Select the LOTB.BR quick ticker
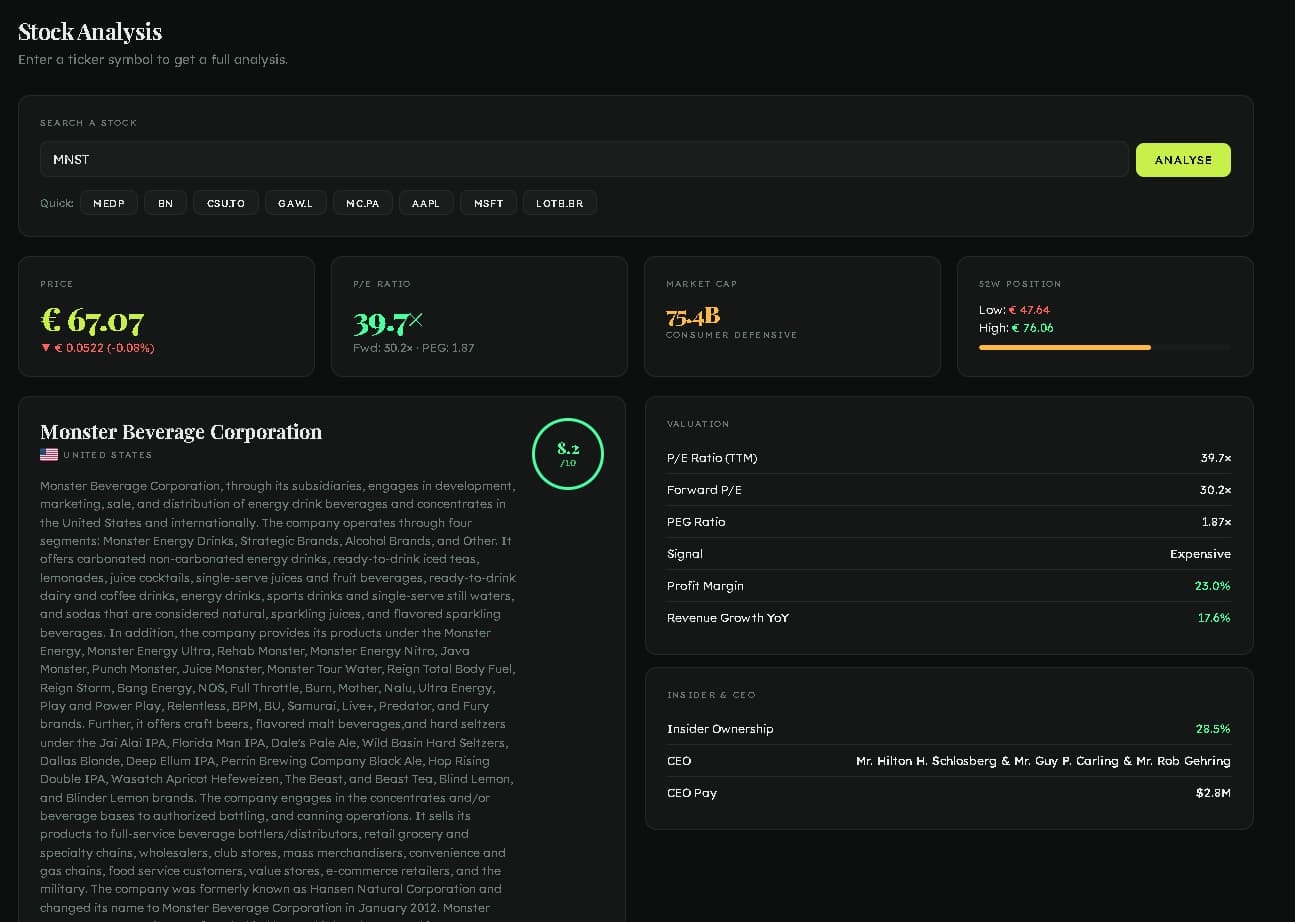 tap(559, 203)
